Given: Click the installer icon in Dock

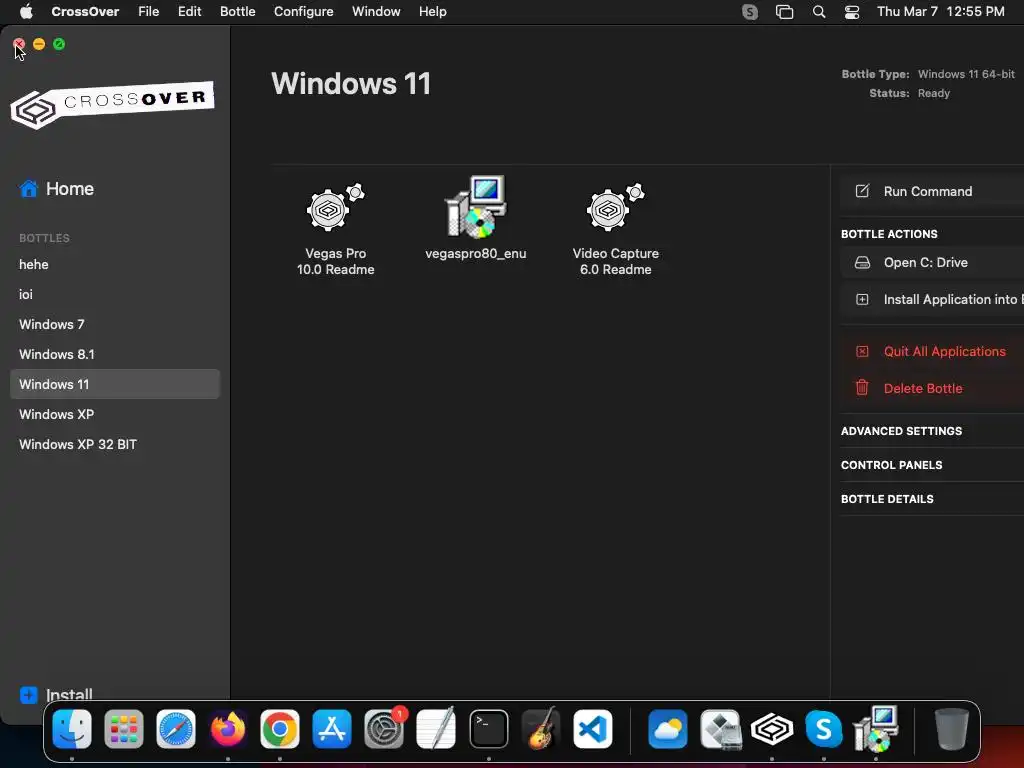Looking at the screenshot, I should (x=876, y=728).
